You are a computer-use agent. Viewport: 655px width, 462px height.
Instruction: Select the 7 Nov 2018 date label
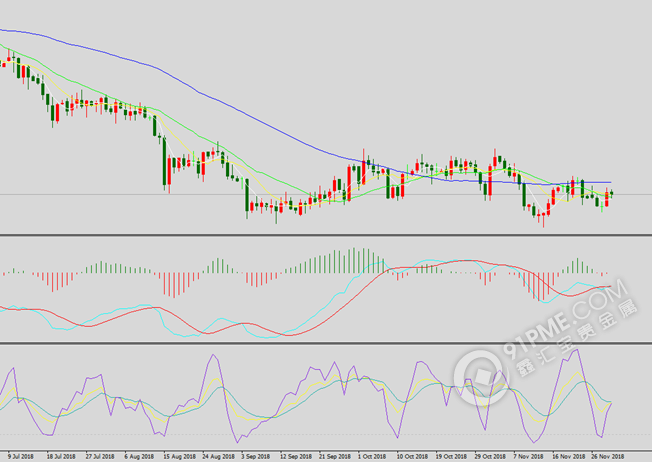[x=526, y=454]
